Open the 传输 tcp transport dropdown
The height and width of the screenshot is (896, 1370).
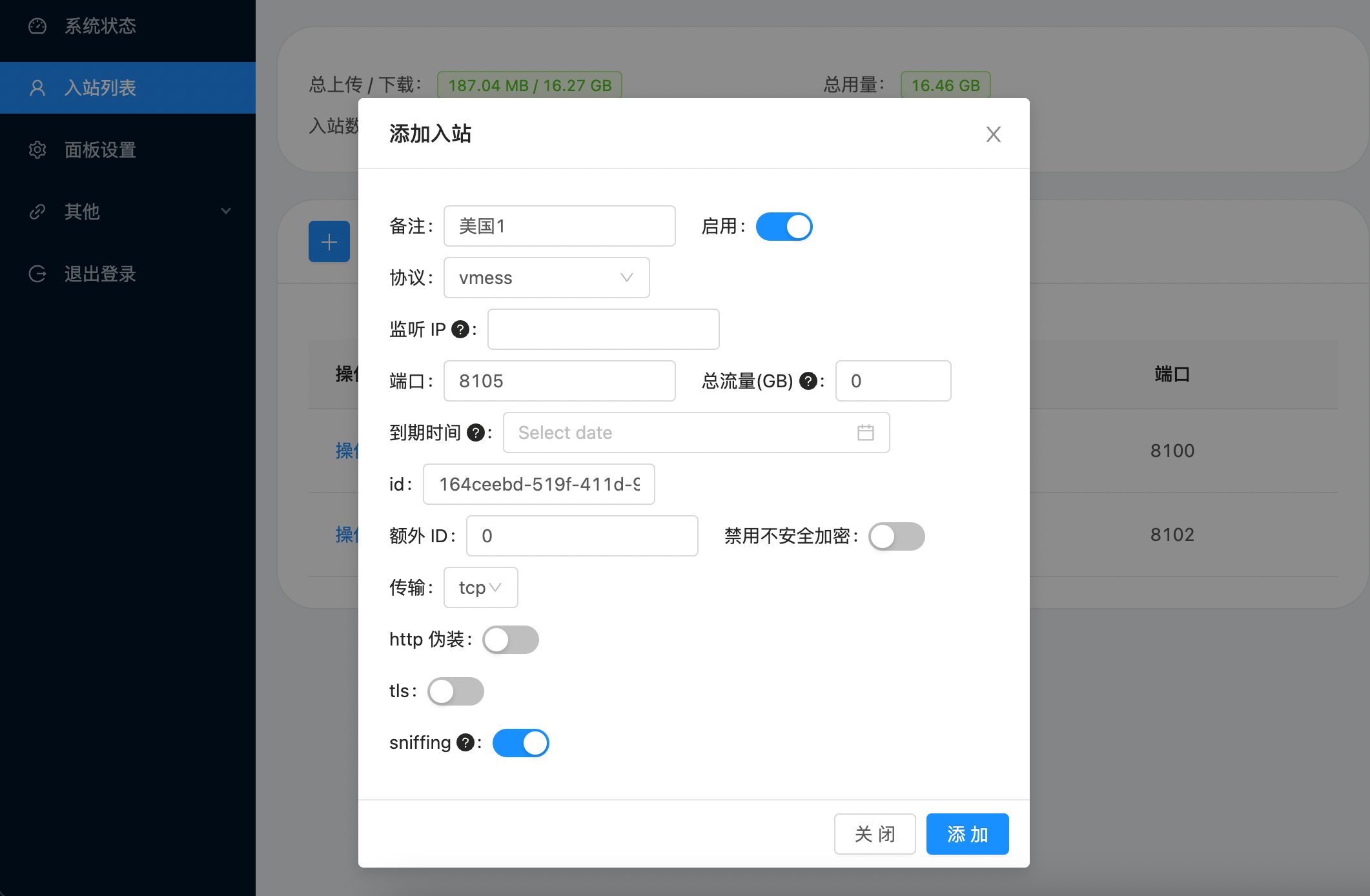tap(481, 587)
